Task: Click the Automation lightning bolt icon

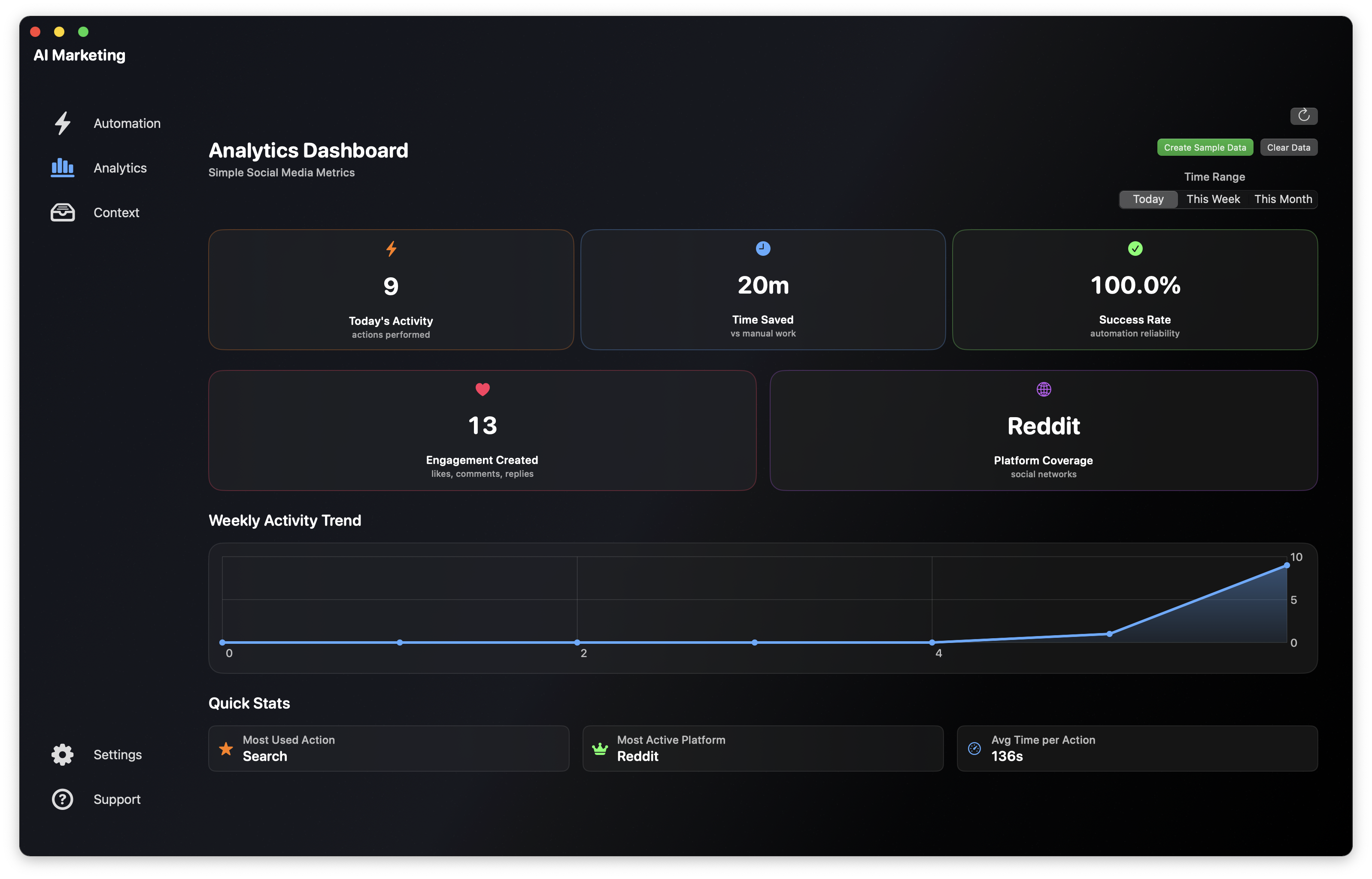Action: pos(62,123)
